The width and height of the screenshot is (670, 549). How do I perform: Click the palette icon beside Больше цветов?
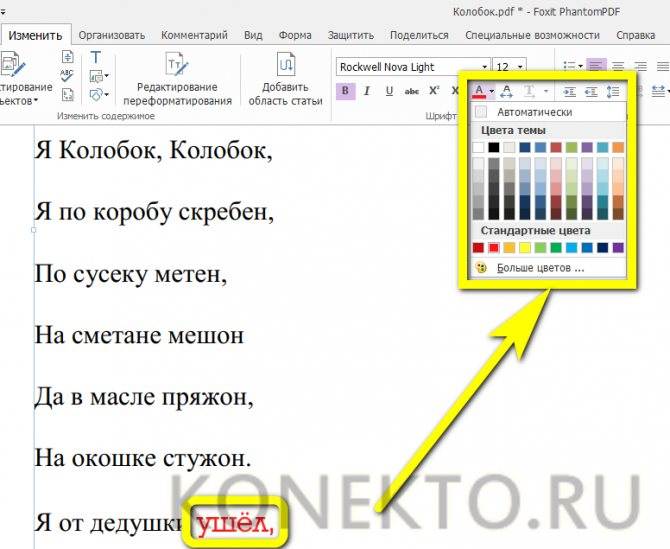click(x=482, y=268)
